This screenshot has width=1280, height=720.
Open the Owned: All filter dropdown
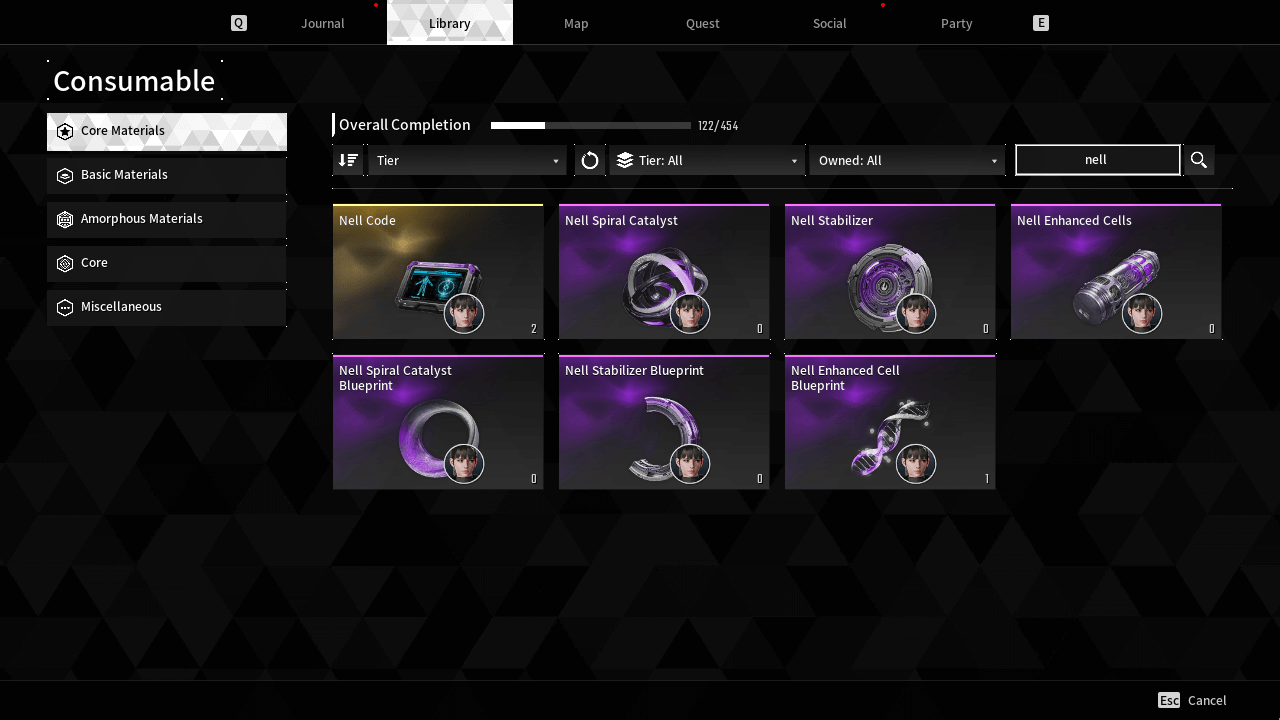(x=907, y=160)
